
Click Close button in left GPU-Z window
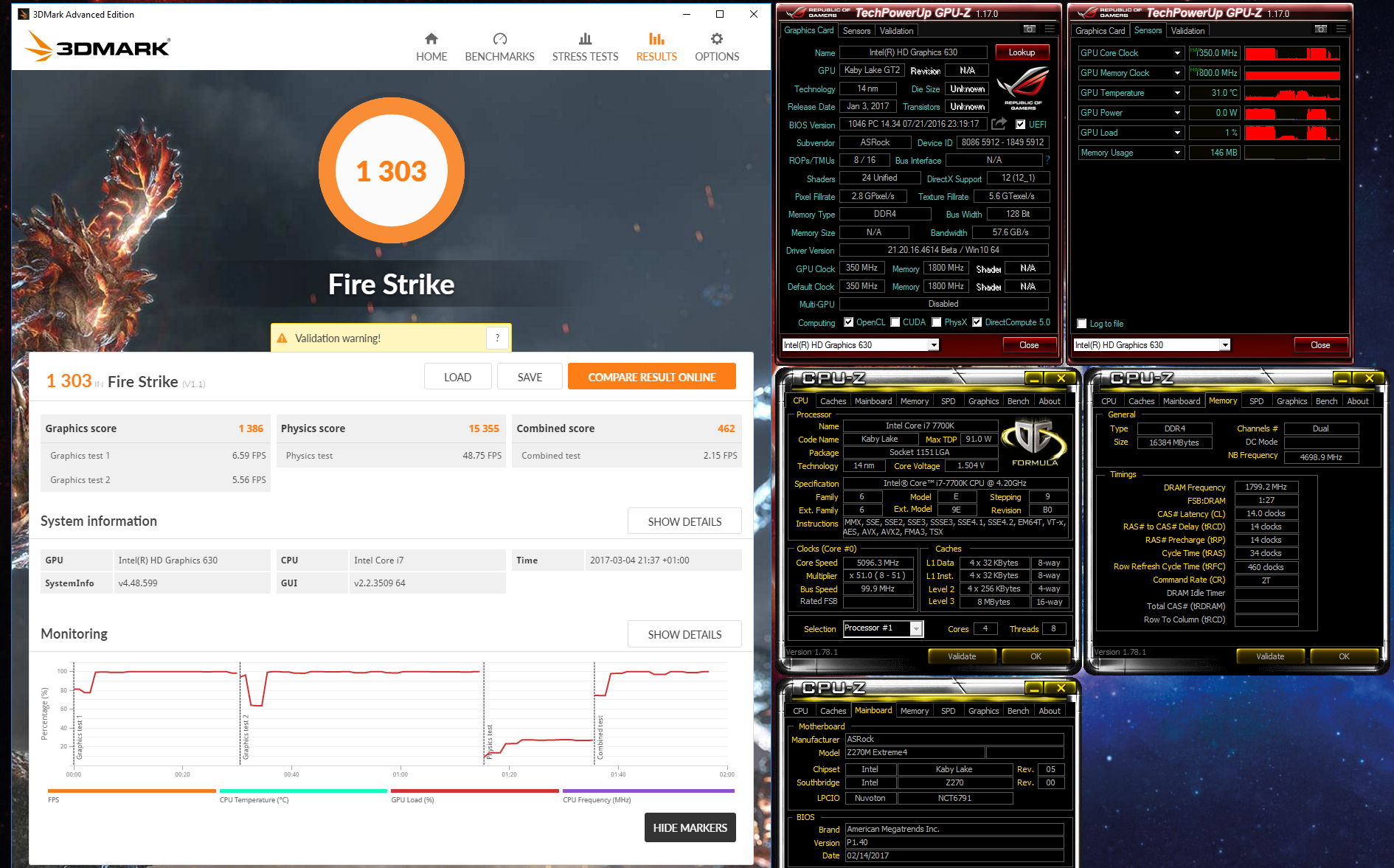tap(1029, 345)
